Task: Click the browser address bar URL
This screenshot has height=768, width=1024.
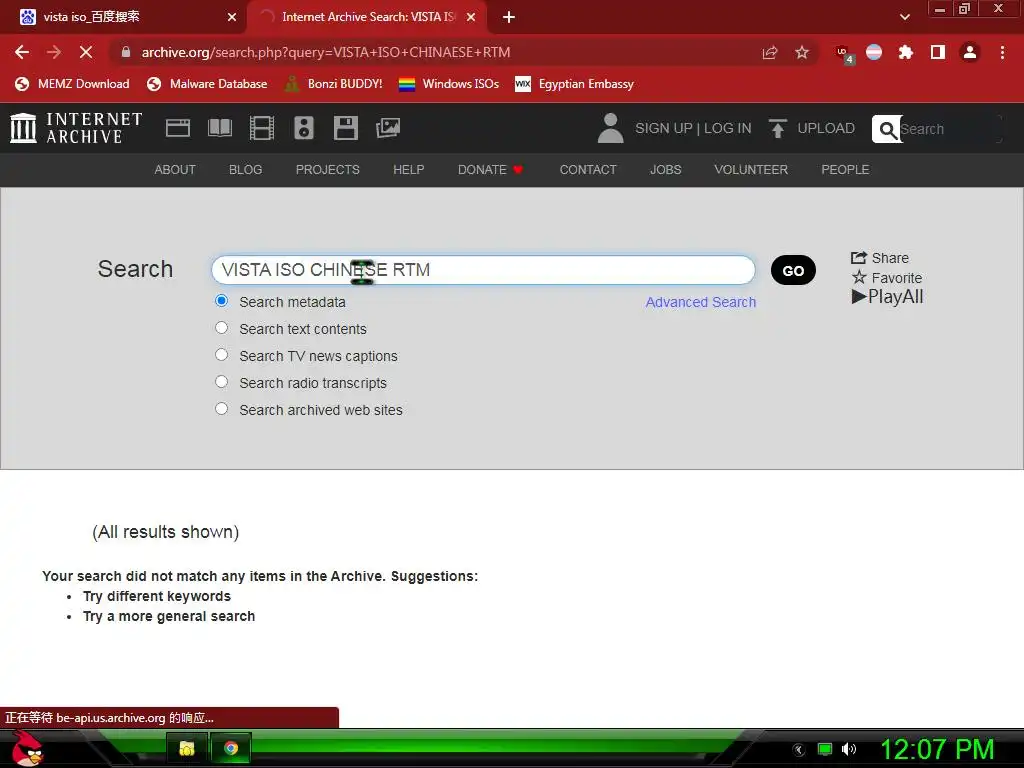Action: [326, 52]
